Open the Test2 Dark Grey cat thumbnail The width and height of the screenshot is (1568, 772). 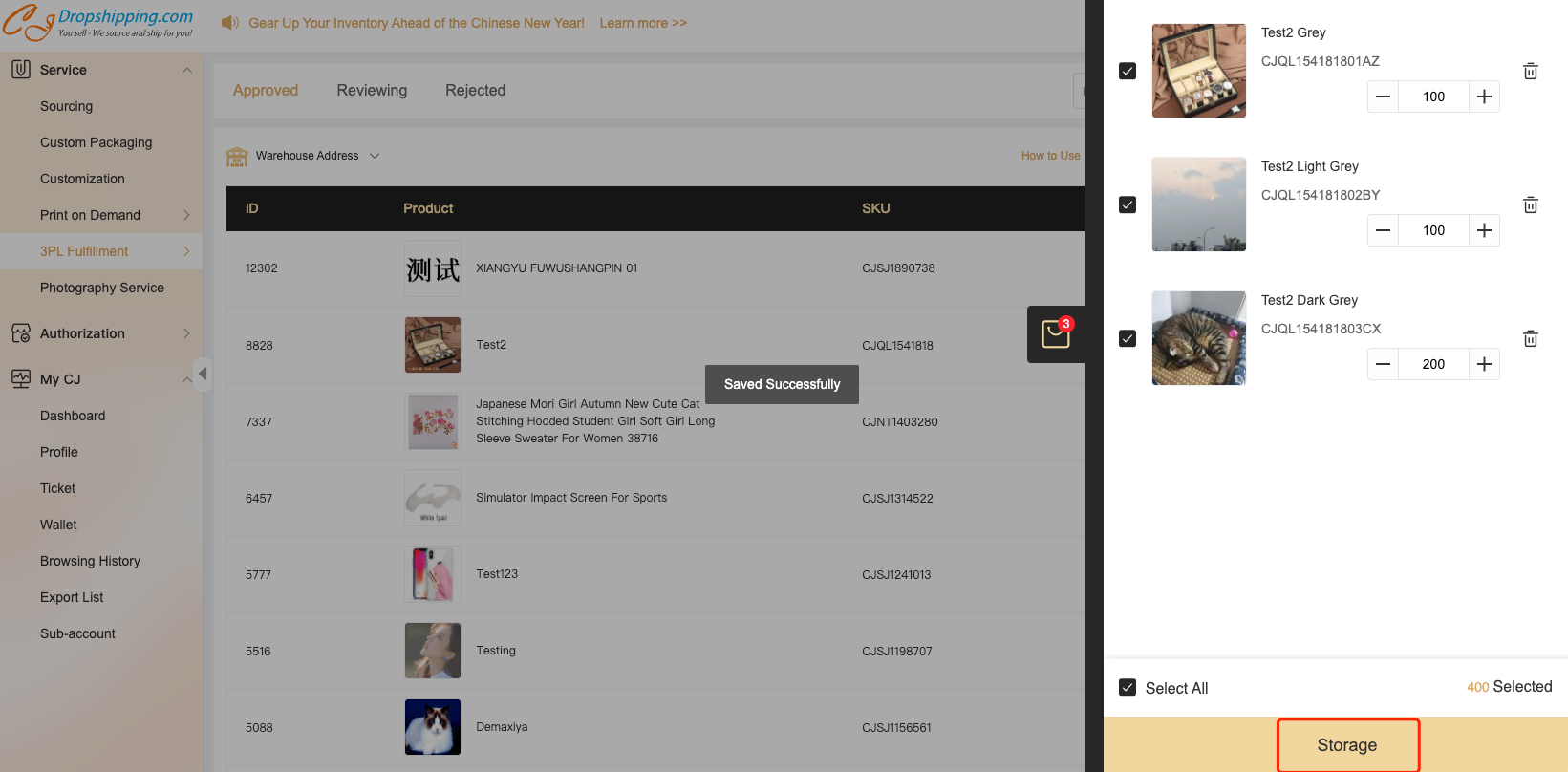point(1199,338)
